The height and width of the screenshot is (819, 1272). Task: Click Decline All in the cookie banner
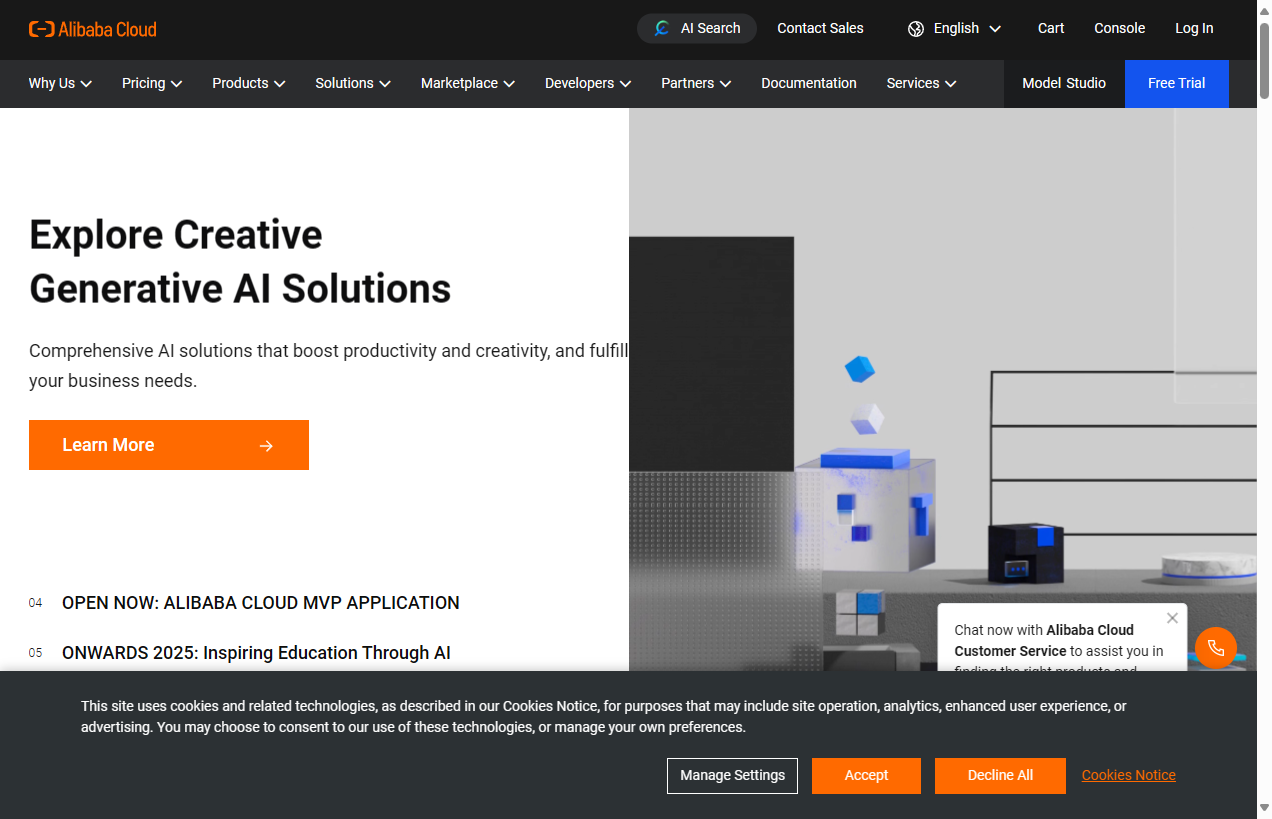[x=1000, y=775]
